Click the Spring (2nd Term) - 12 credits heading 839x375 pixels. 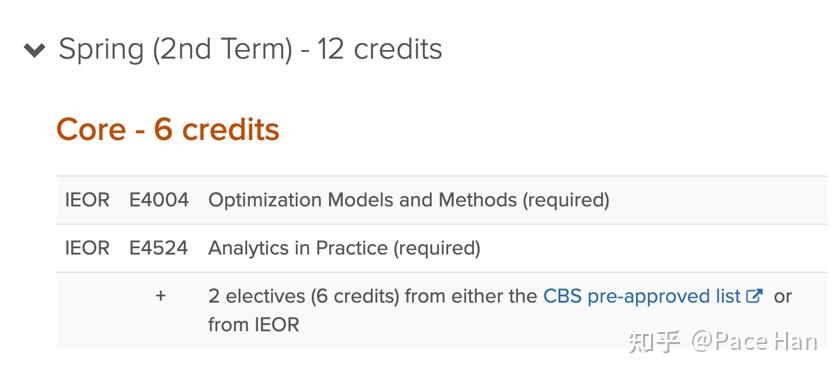pyautogui.click(x=250, y=49)
